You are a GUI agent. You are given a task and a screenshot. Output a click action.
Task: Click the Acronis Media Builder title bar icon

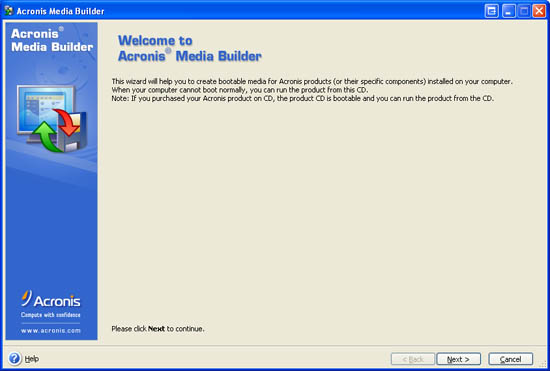9,11
